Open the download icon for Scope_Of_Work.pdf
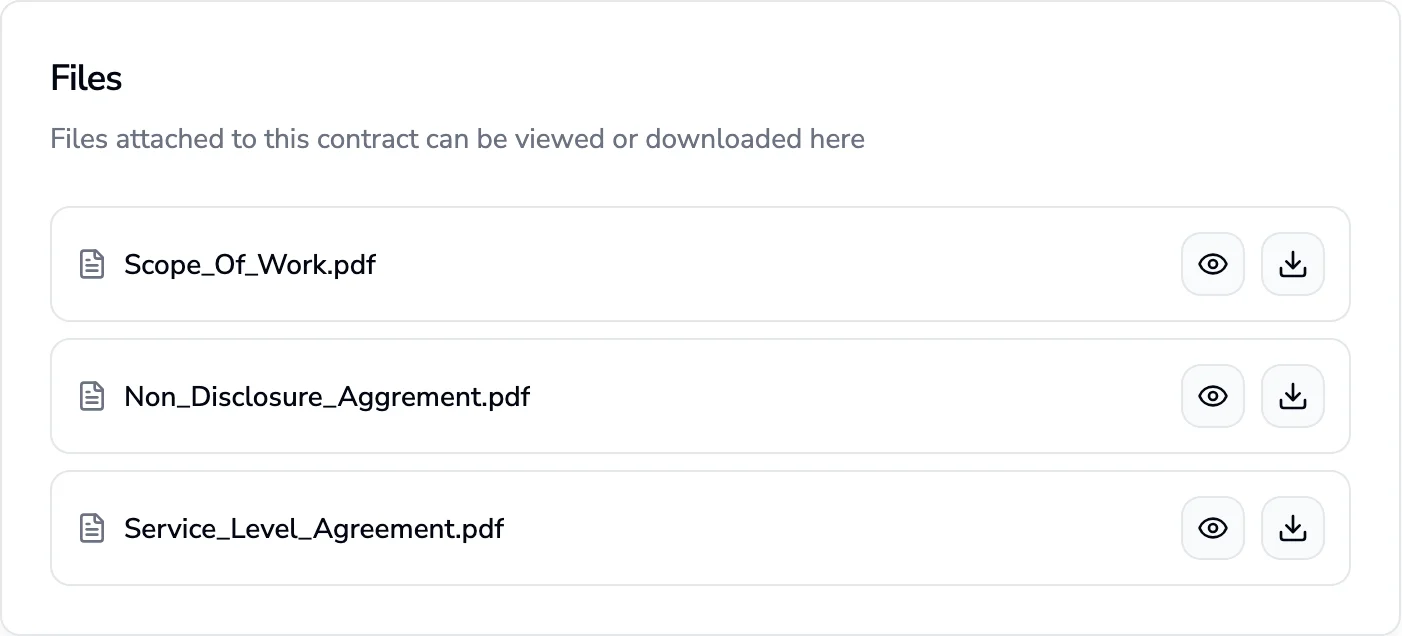This screenshot has width=1402, height=636. click(1292, 264)
